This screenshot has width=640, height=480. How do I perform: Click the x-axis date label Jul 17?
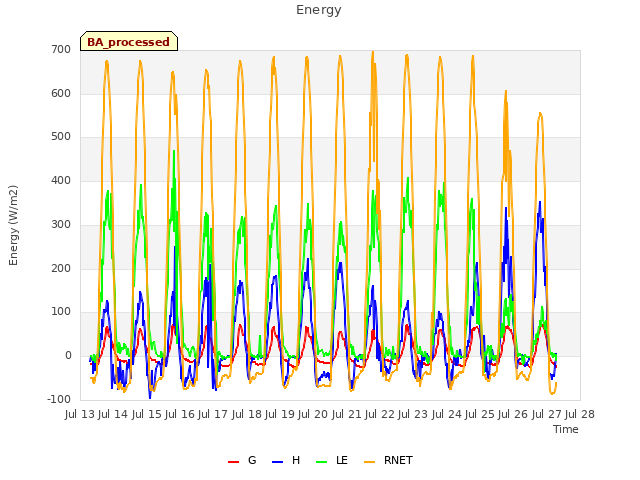213,414
